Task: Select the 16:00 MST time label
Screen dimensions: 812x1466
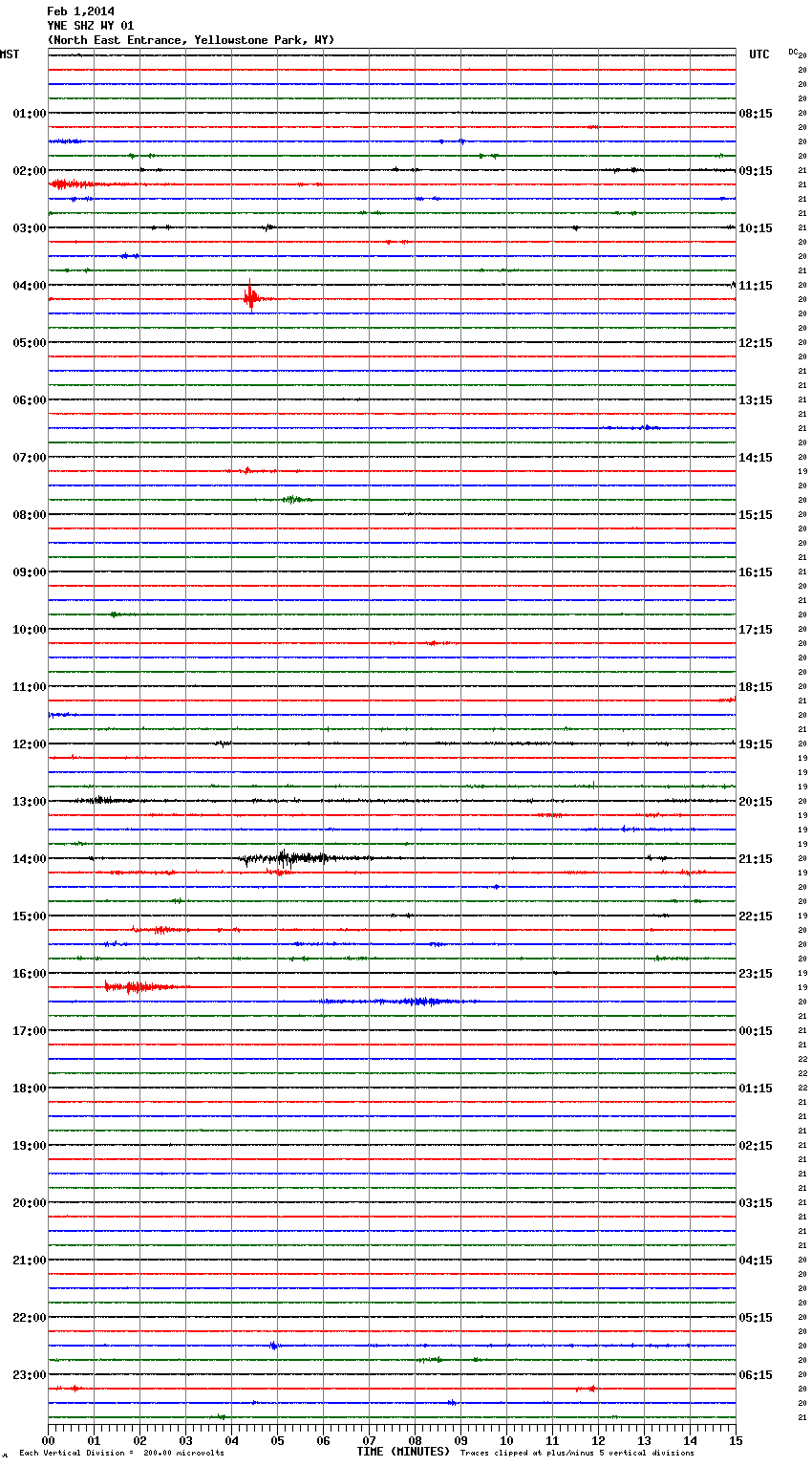Action: tap(30, 974)
